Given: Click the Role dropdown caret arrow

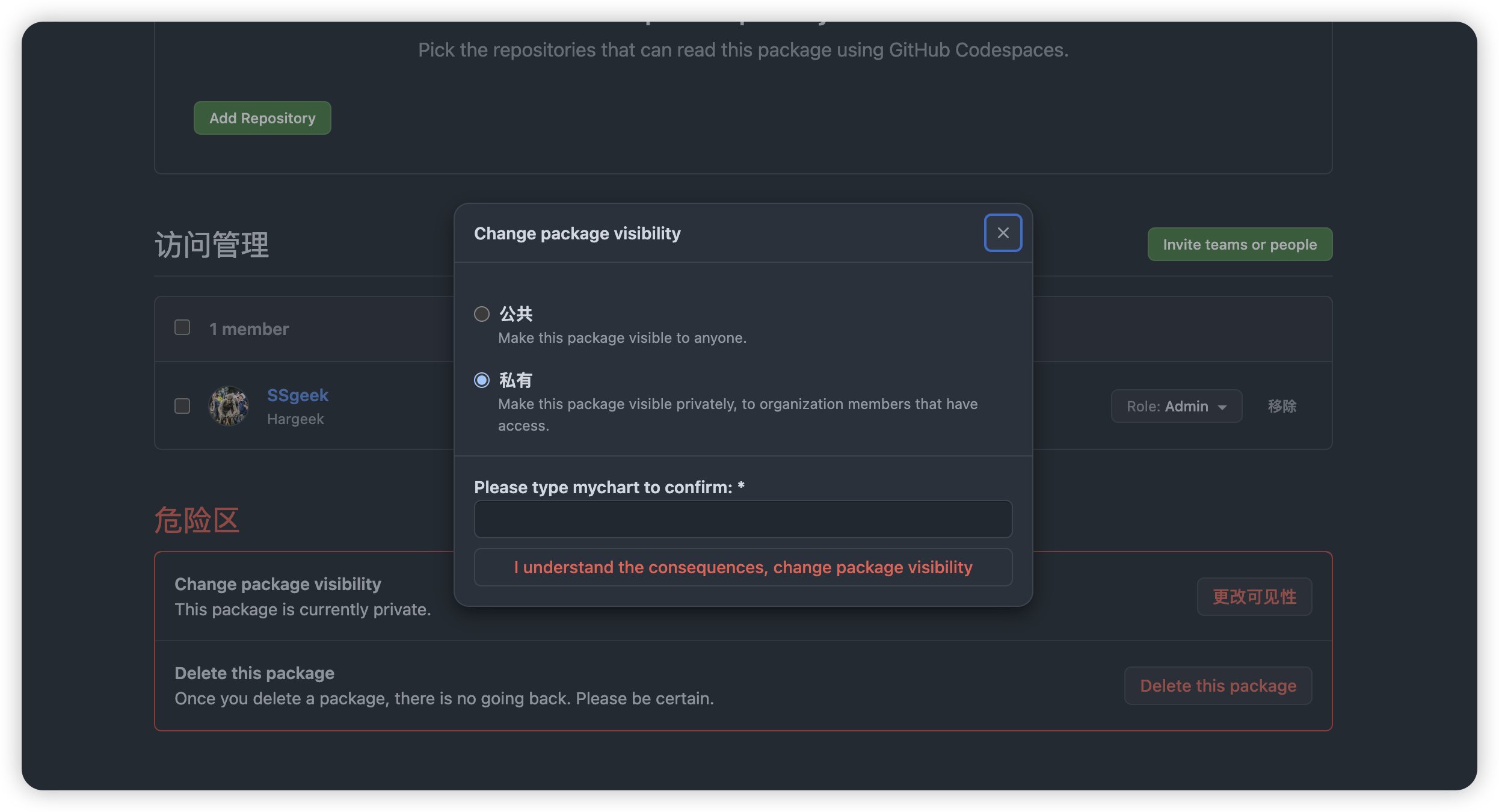Looking at the screenshot, I should pos(1222,407).
